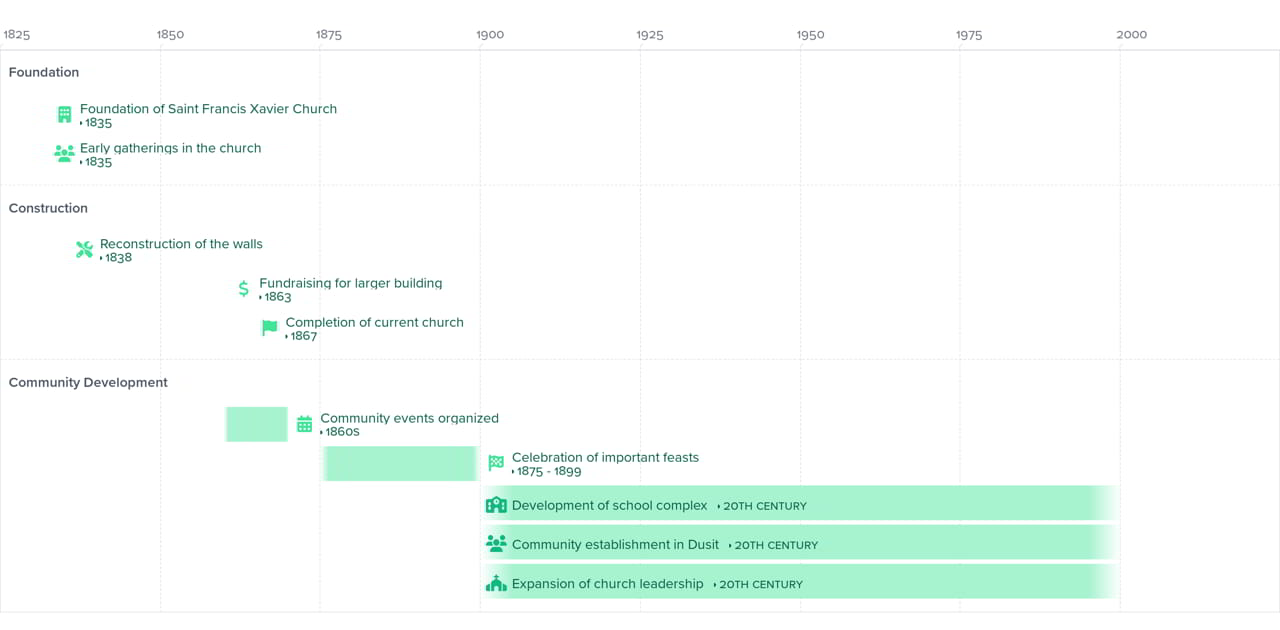Click the building icon for church foundation
1280x630 pixels.
65,115
